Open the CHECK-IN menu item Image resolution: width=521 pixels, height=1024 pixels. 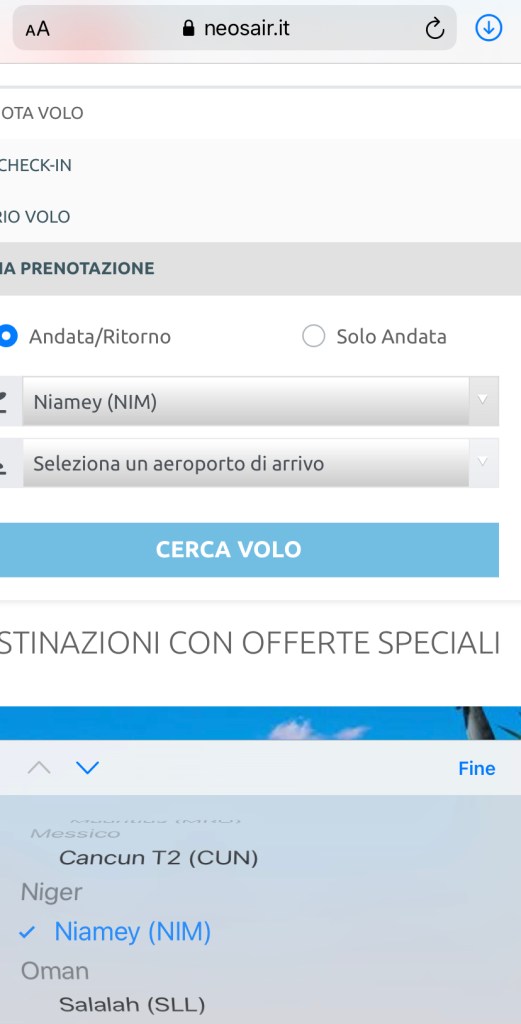[x=35, y=165]
